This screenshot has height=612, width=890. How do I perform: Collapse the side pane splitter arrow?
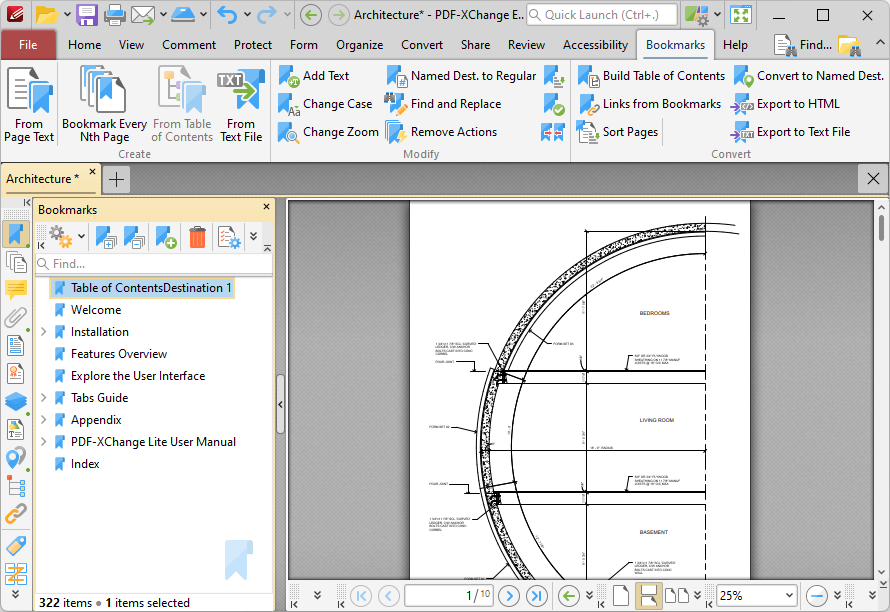click(280, 405)
